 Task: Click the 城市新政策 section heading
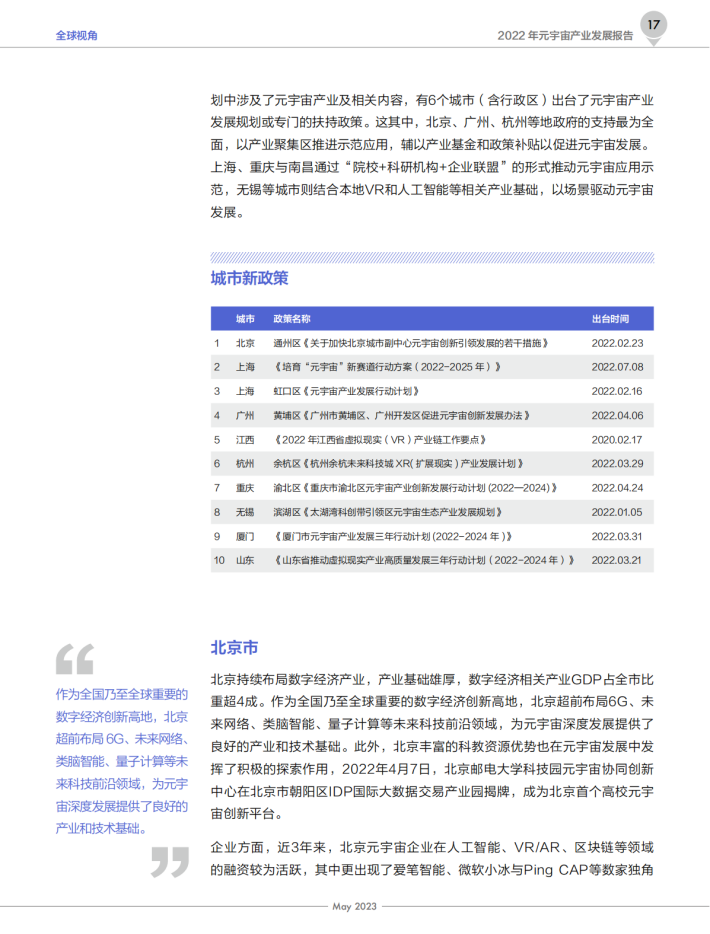(249, 278)
